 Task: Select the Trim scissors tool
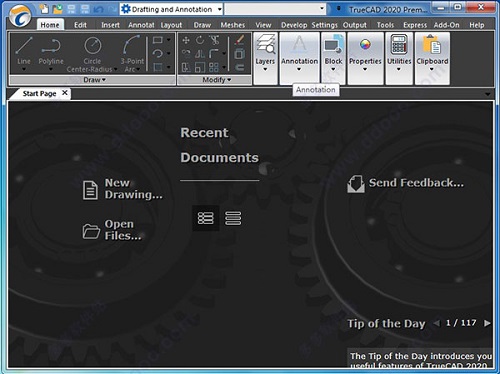(x=214, y=40)
